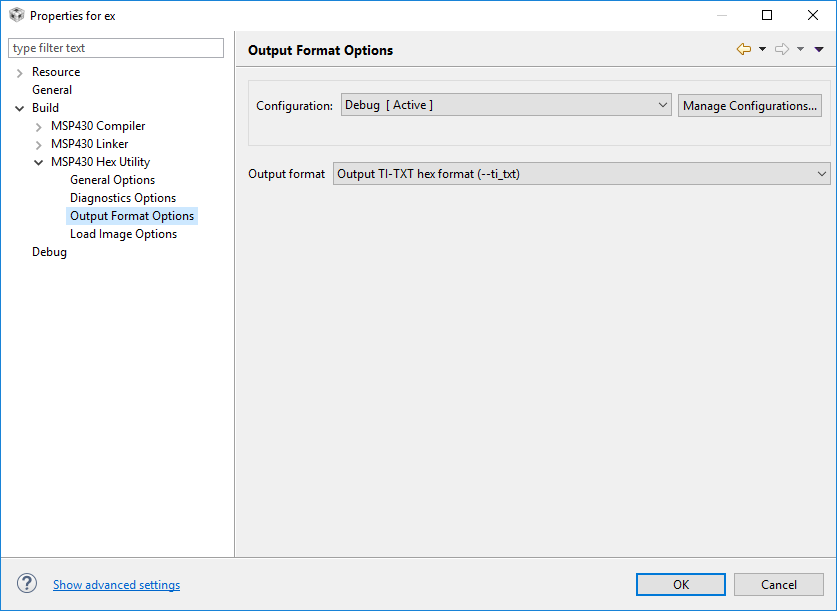
Task: Open the Output format dropdown
Action: click(x=581, y=174)
